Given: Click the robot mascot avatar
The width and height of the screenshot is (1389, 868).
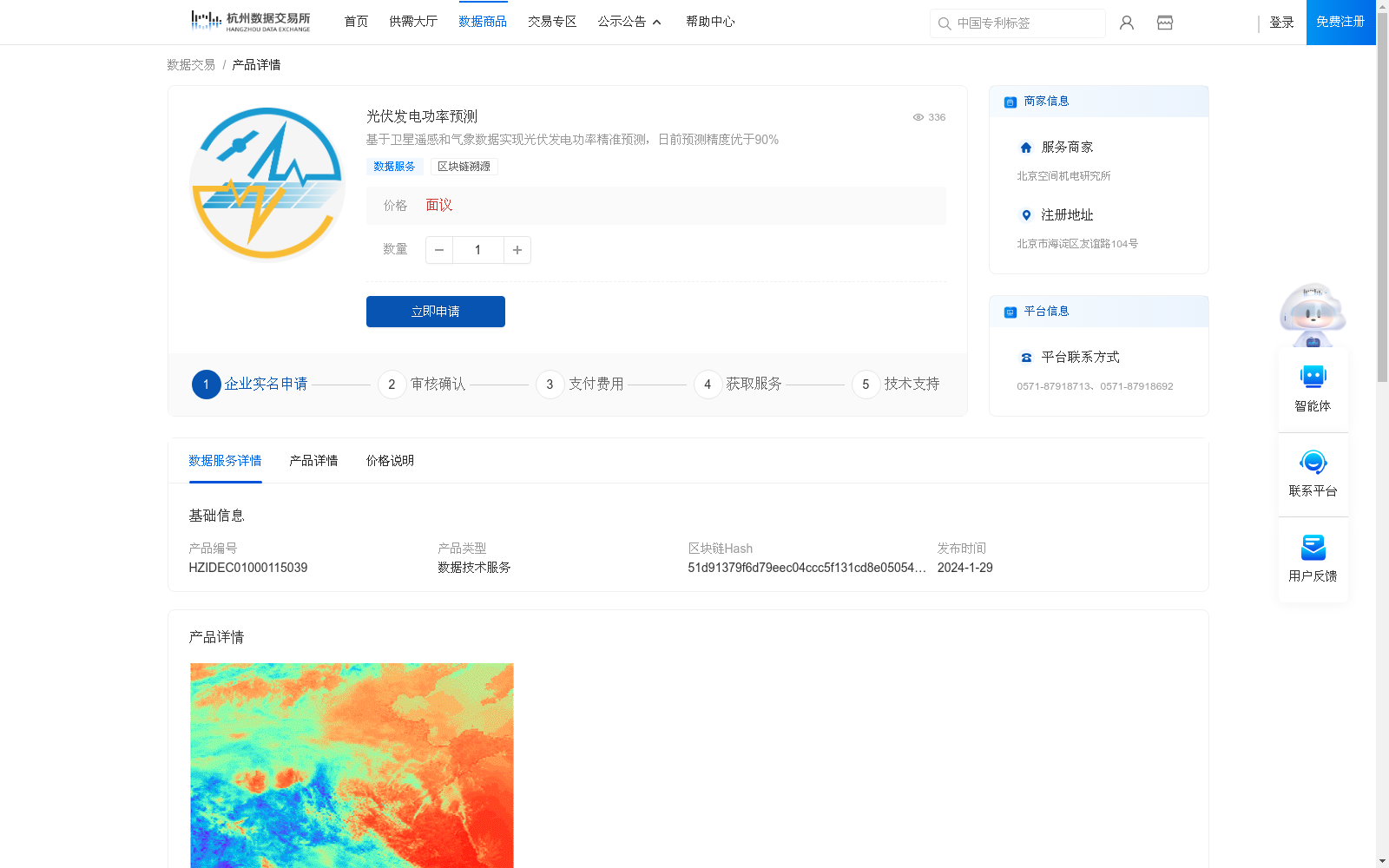Looking at the screenshot, I should (x=1313, y=314).
